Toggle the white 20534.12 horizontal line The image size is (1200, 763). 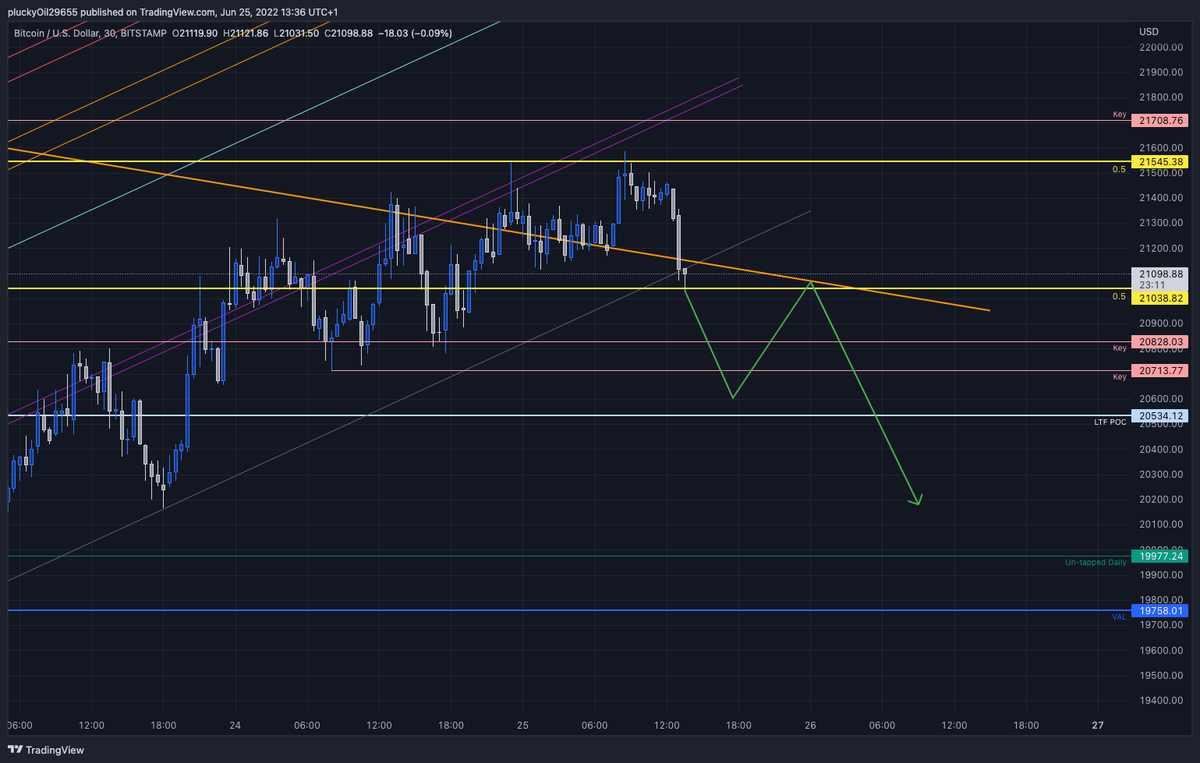(x=1160, y=415)
